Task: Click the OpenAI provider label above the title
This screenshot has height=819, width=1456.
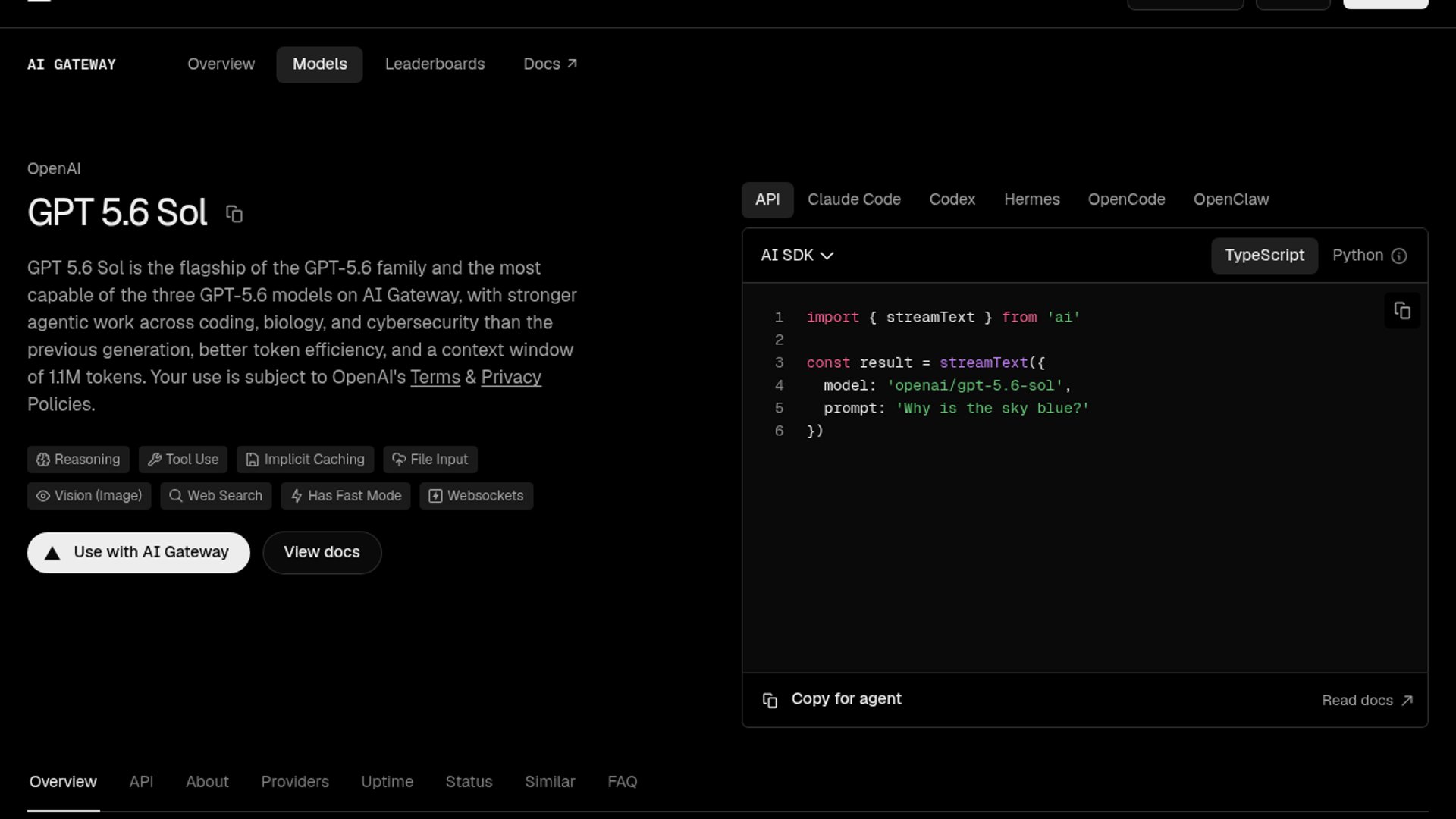Action: pyautogui.click(x=54, y=169)
